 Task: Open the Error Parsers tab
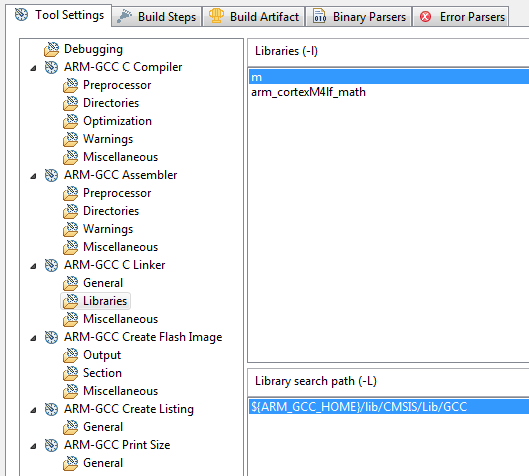(x=461, y=17)
